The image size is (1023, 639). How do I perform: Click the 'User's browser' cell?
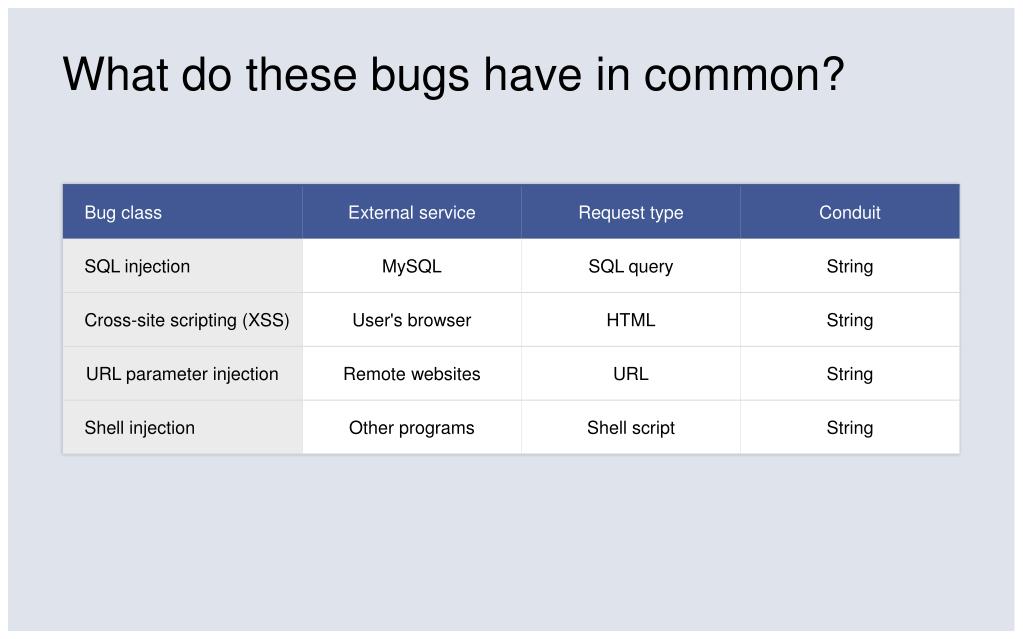click(x=412, y=320)
